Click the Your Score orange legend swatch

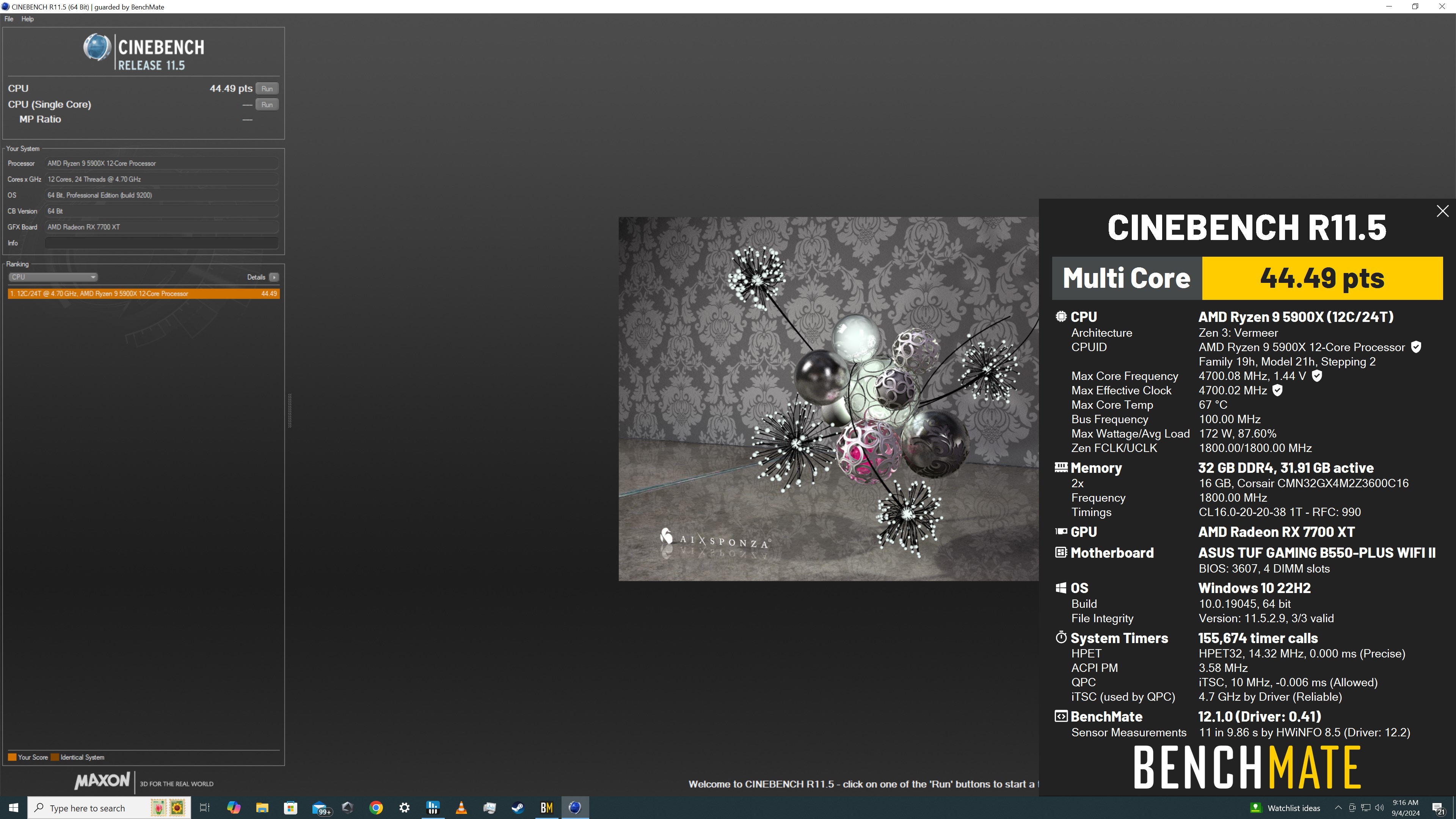pos(12,758)
